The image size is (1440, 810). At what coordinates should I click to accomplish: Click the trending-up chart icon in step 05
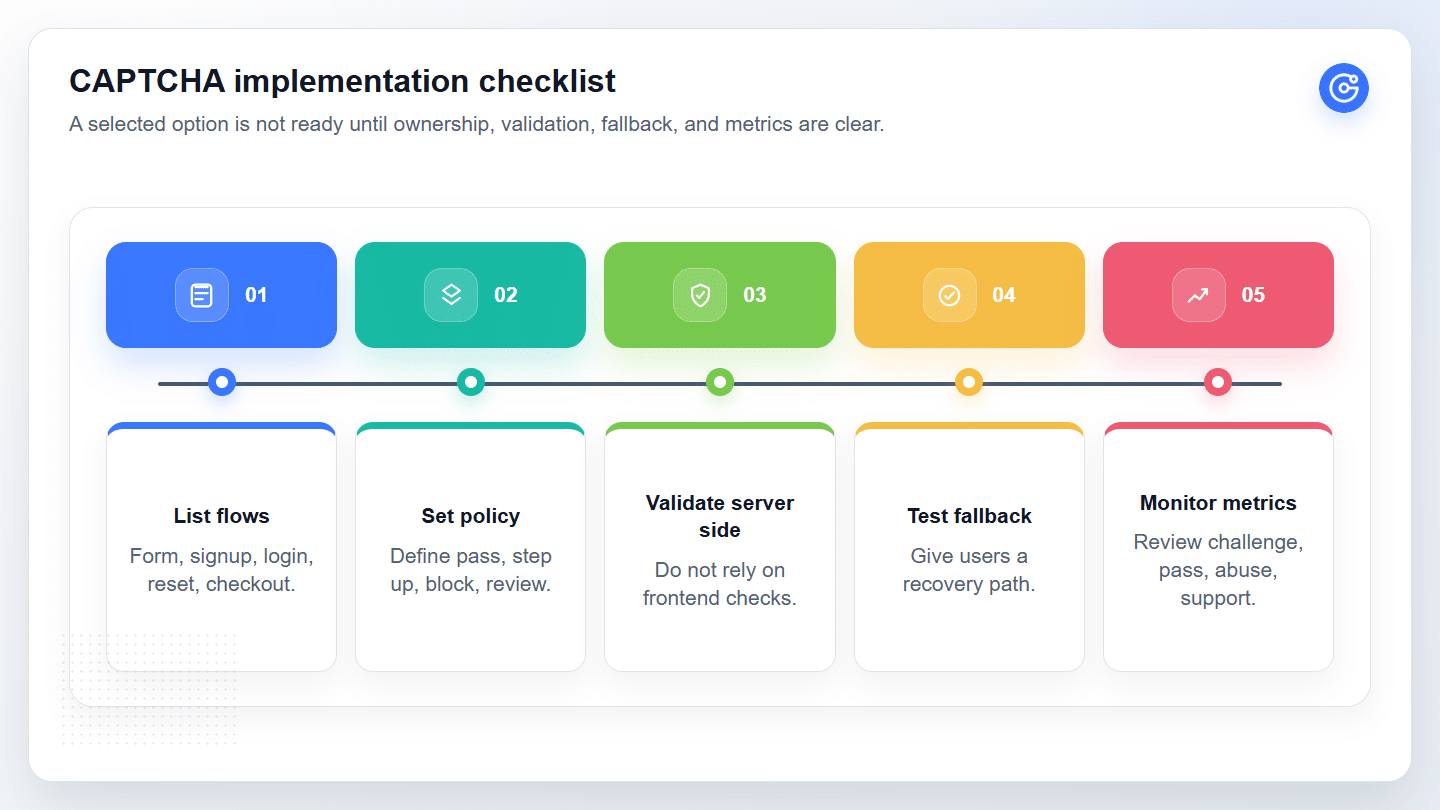(1198, 295)
